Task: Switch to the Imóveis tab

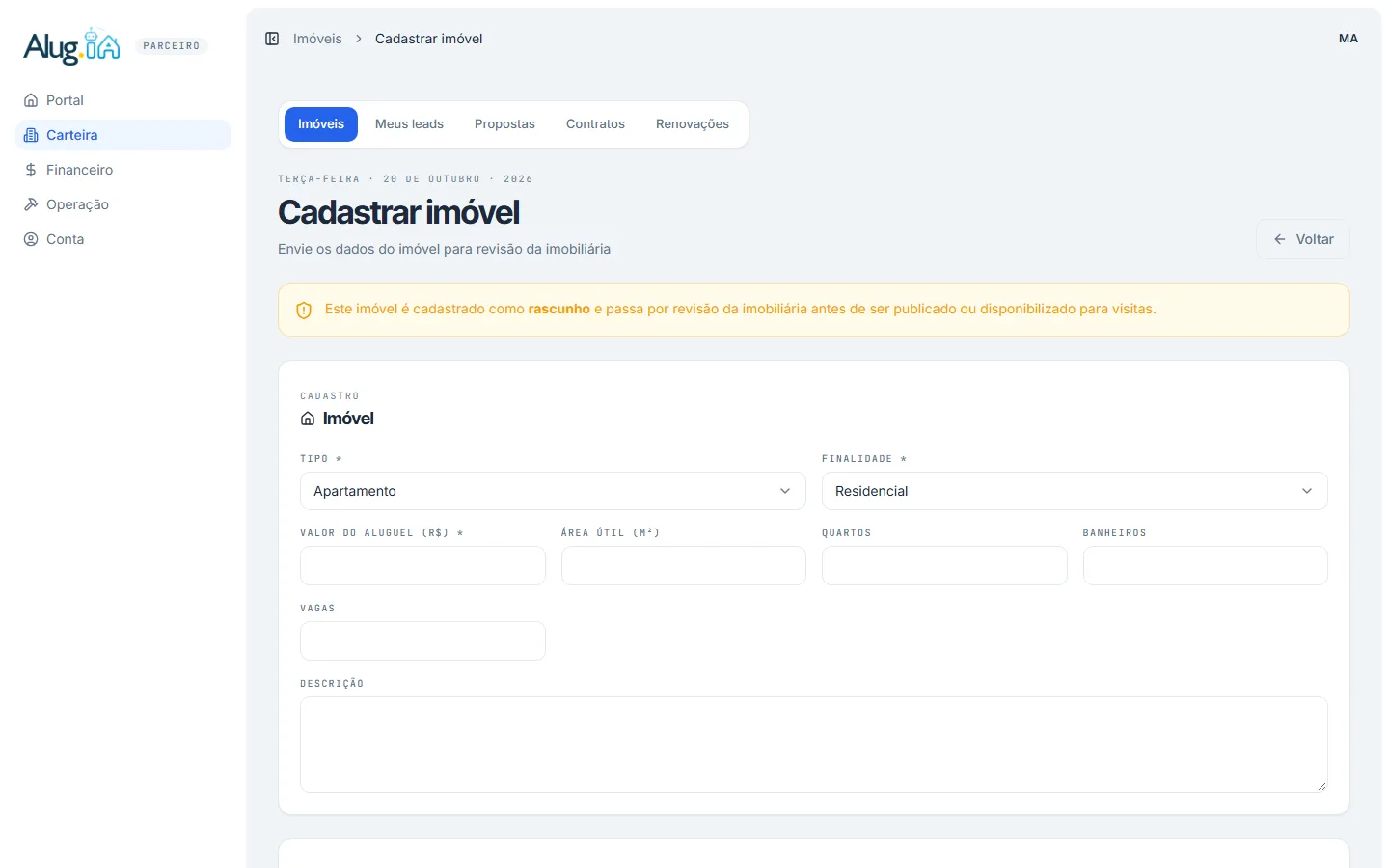Action: click(321, 124)
